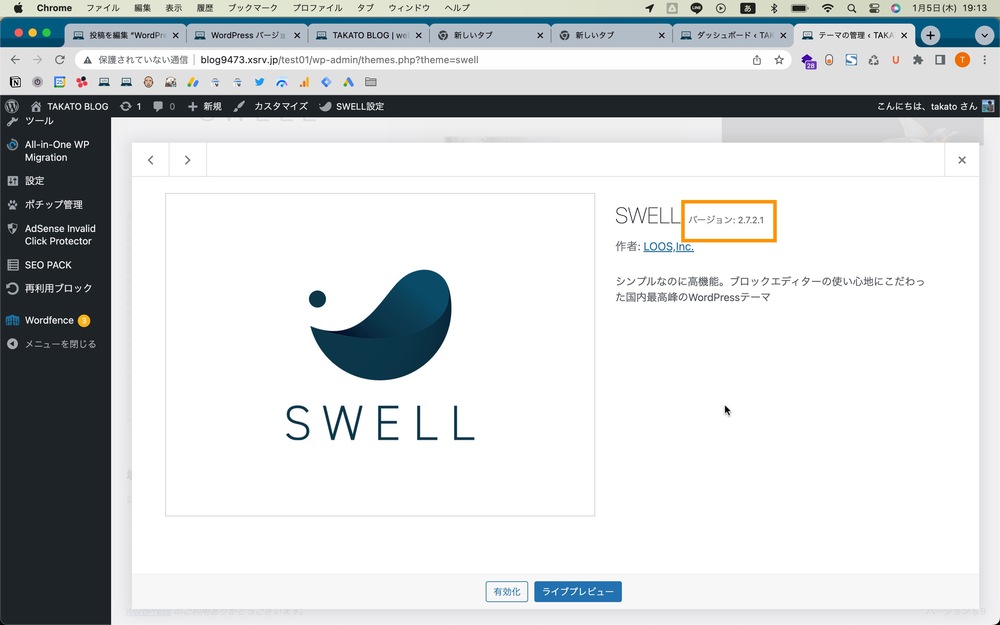Click the recycle arrows extension icon
Viewport: 1000px width, 625px height.
(x=873, y=60)
